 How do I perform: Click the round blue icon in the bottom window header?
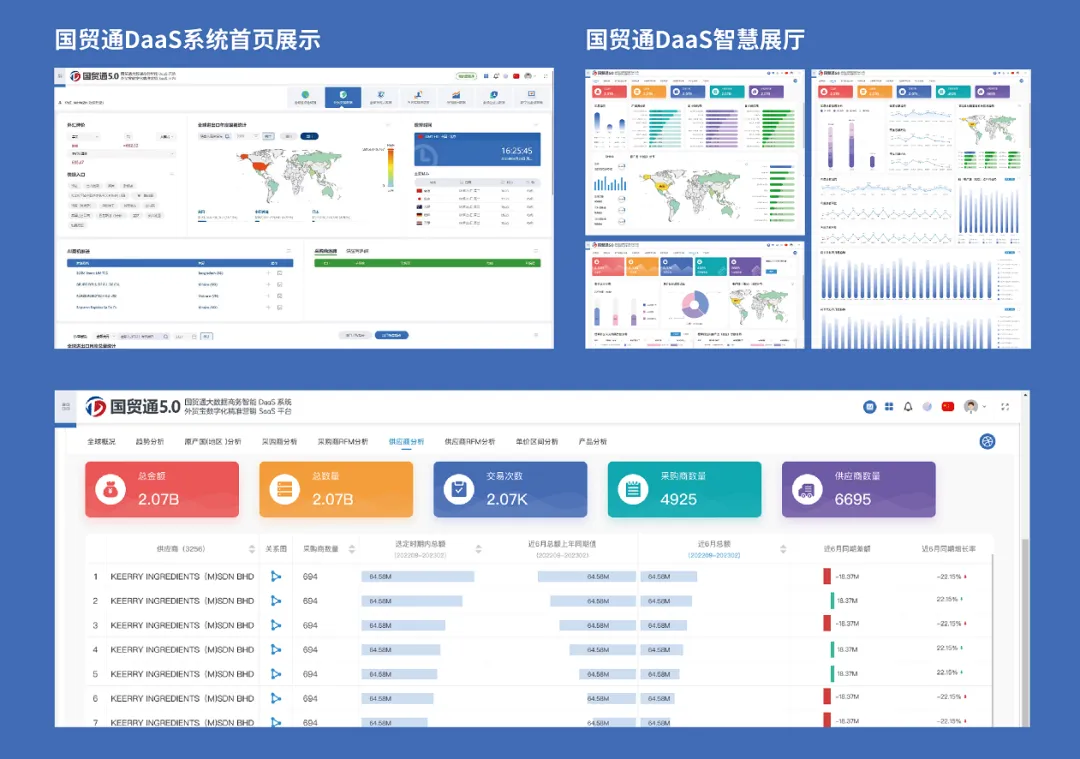pyautogui.click(x=870, y=407)
